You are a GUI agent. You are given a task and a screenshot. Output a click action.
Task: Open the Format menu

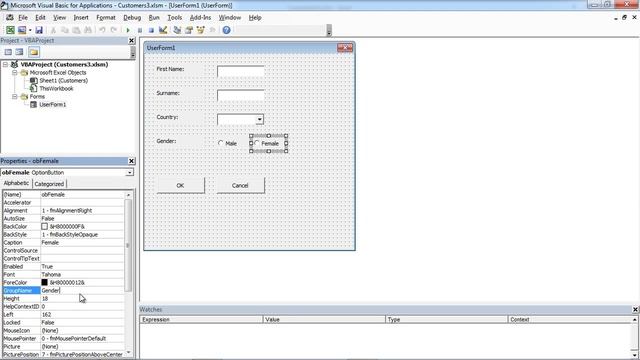tap(106, 18)
